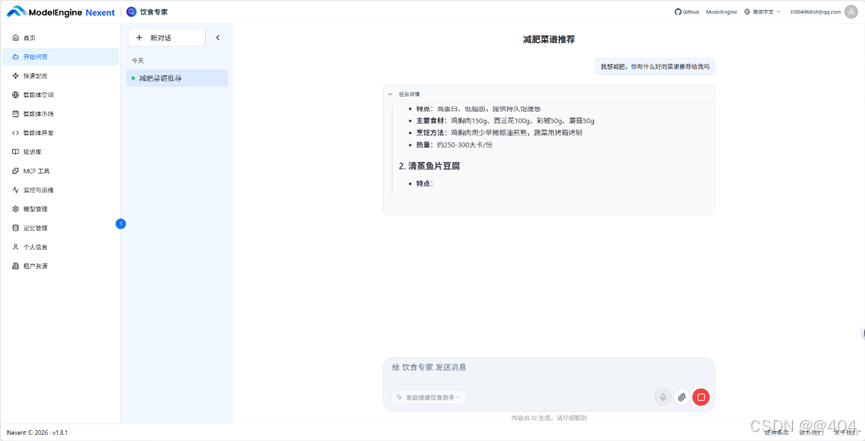Open 智能体空间 in the sidebar
This screenshot has width=865, height=441.
pos(60,95)
